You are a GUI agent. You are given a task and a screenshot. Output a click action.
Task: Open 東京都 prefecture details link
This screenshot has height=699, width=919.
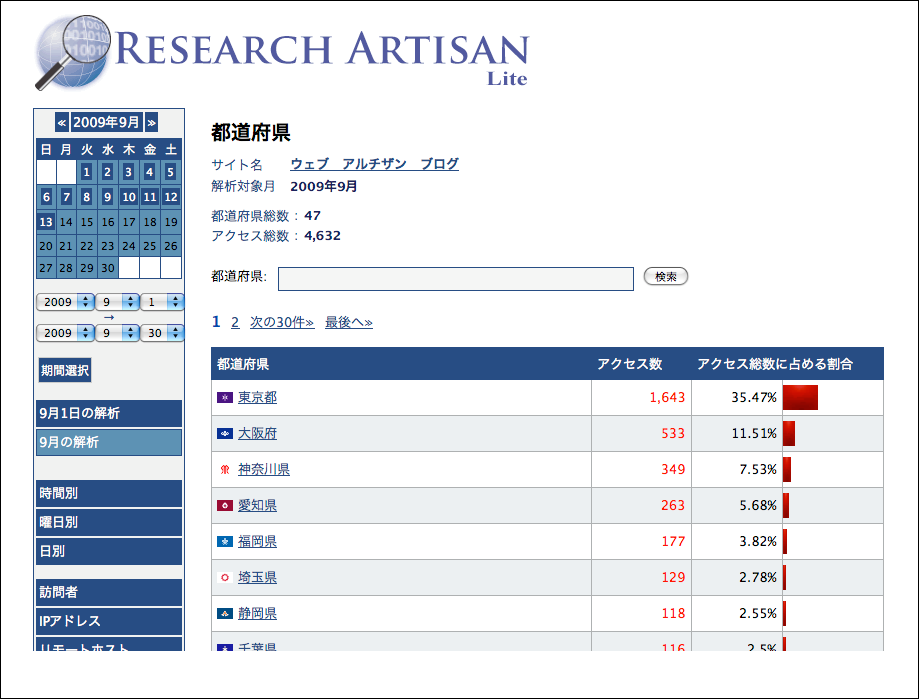(259, 397)
